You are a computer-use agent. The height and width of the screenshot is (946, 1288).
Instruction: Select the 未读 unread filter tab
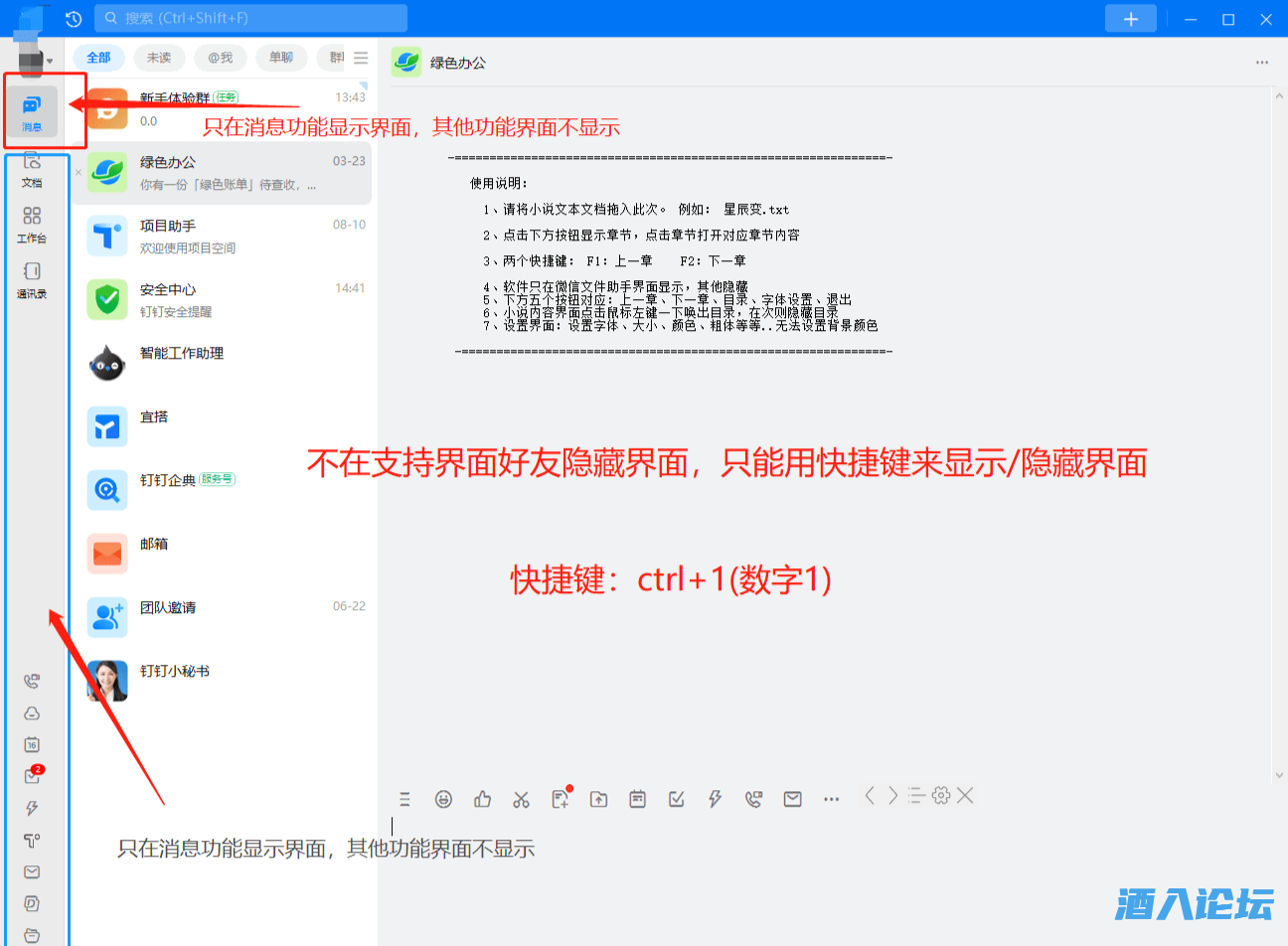coord(159,58)
